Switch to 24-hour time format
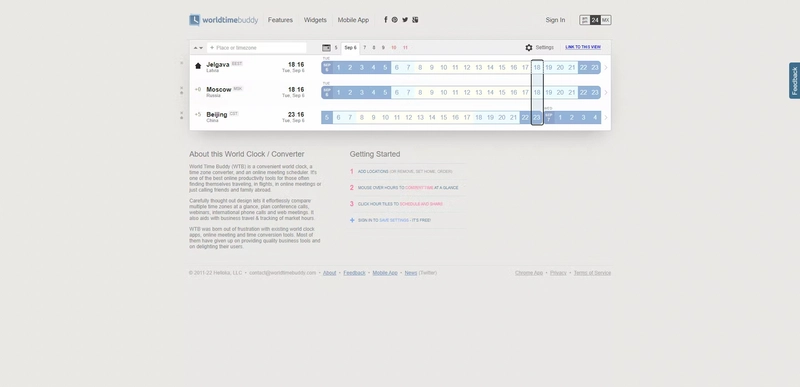The height and width of the screenshot is (387, 800). click(595, 20)
